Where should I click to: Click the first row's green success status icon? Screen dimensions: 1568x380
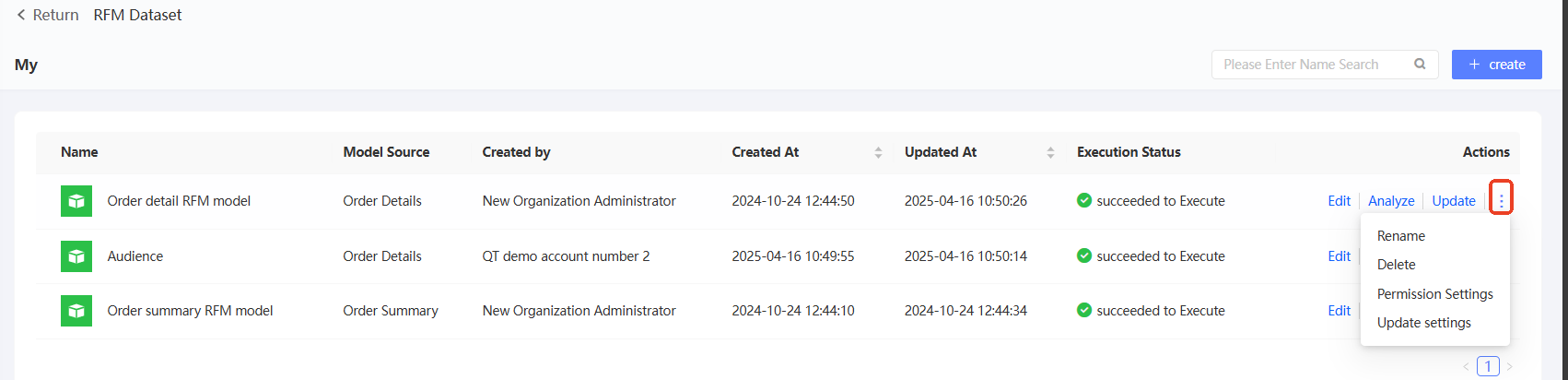point(1084,201)
